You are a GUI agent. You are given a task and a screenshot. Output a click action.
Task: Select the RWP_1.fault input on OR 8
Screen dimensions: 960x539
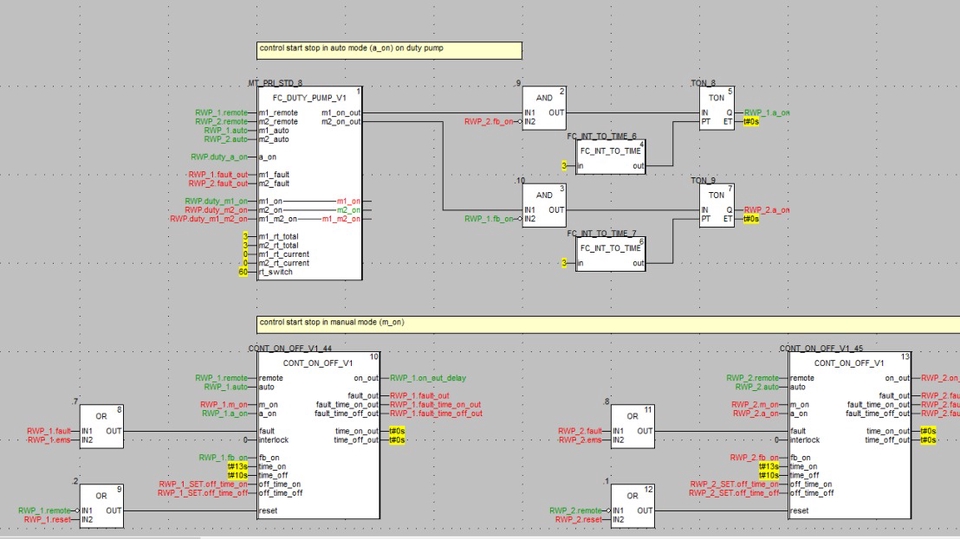tap(49, 430)
